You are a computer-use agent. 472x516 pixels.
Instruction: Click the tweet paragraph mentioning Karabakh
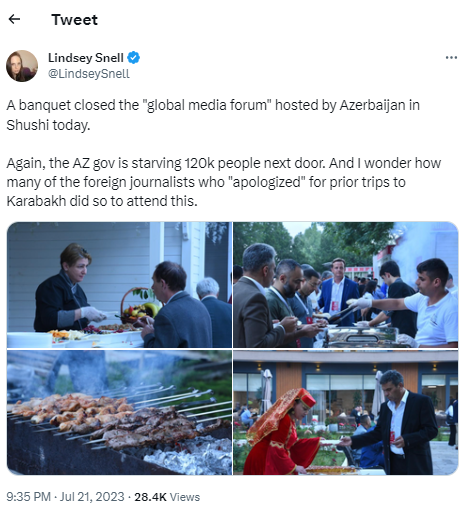[x=223, y=182]
